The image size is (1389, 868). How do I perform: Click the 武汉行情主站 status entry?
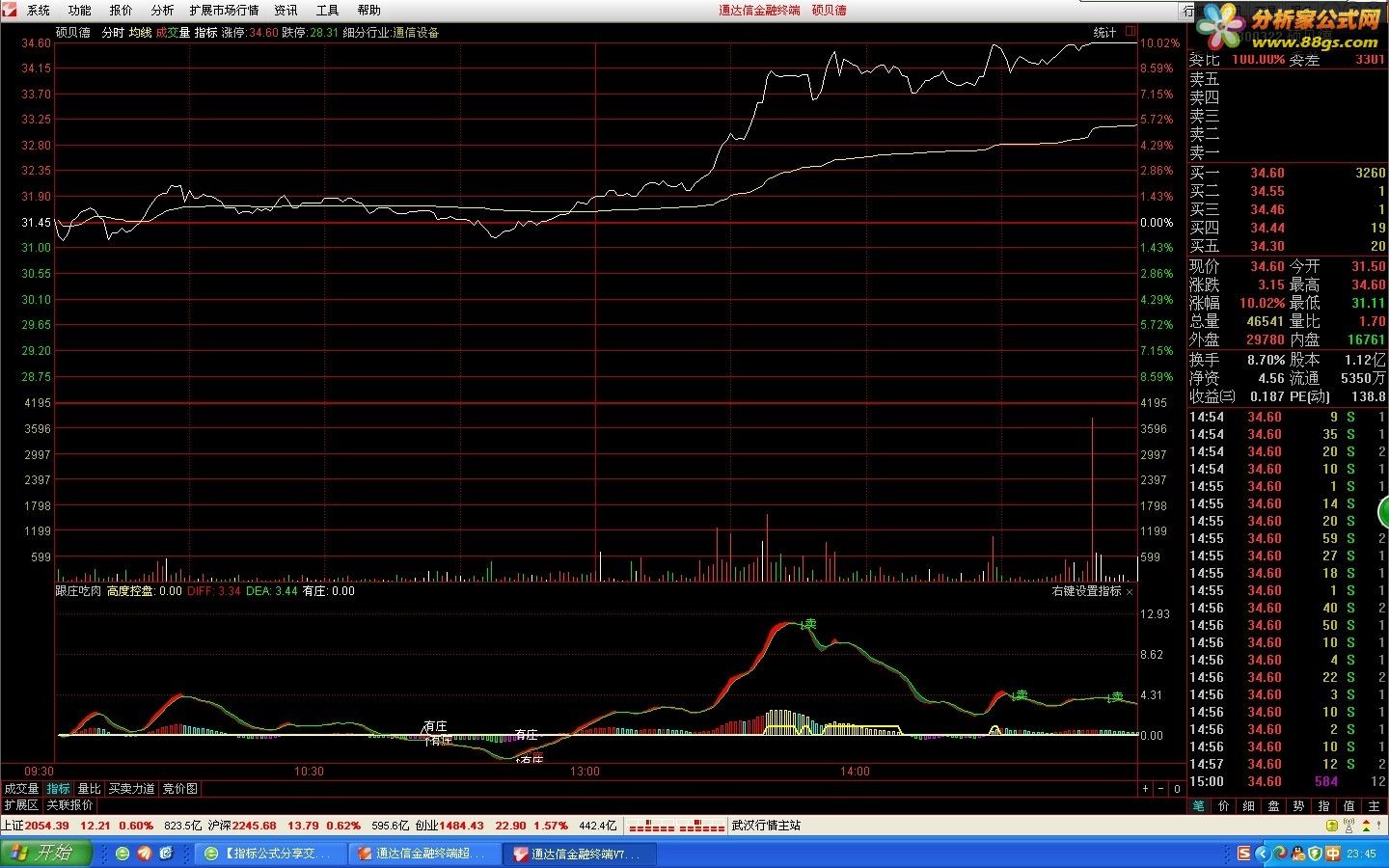click(x=766, y=826)
